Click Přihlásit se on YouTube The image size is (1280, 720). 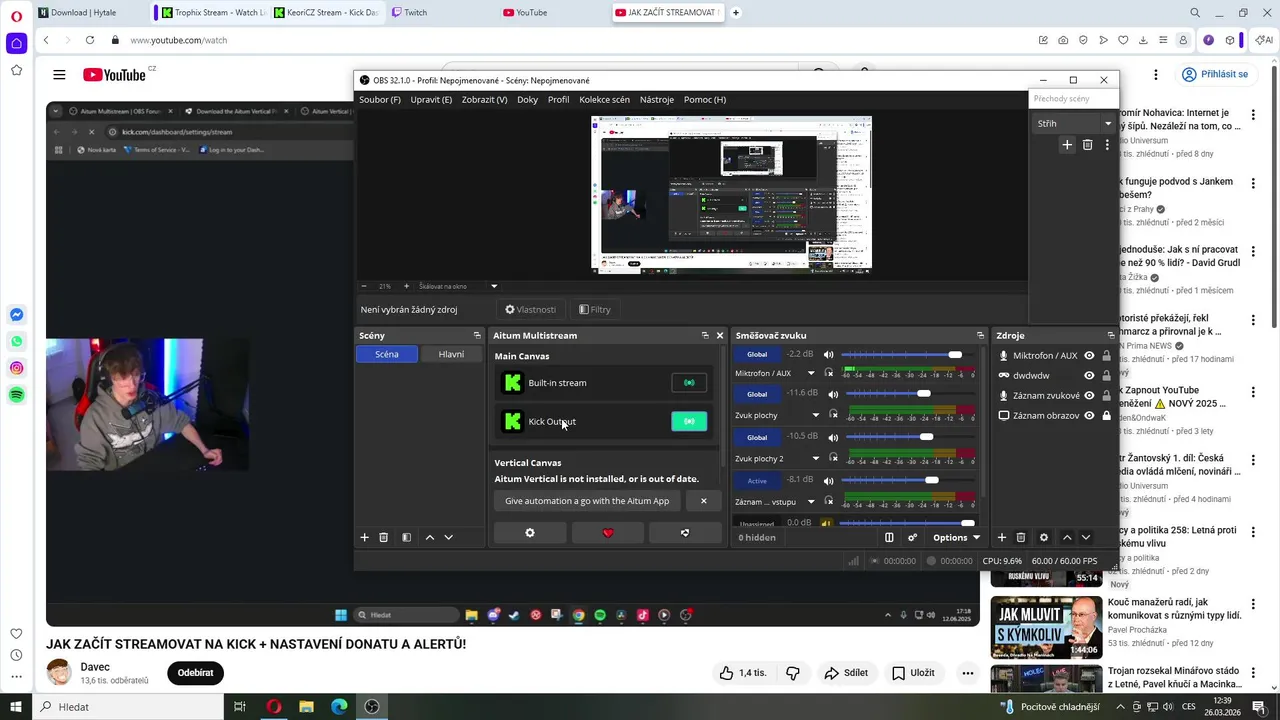(1215, 74)
